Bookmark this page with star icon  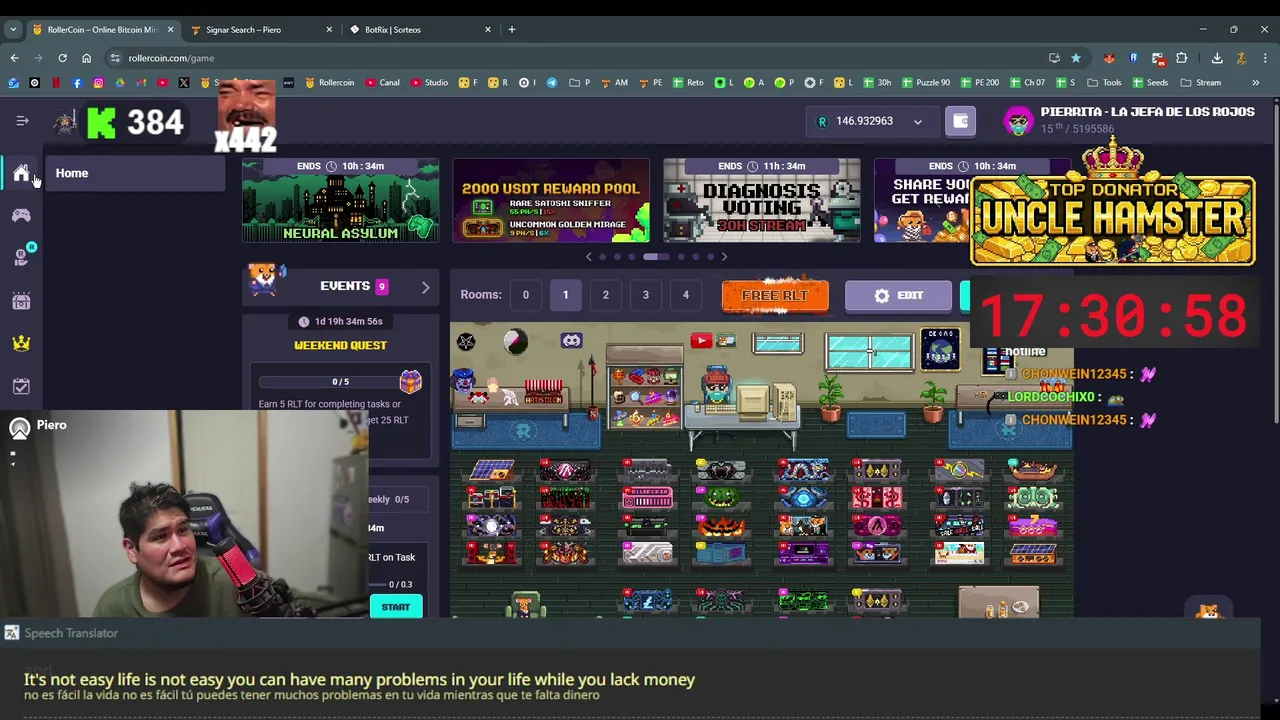click(x=1076, y=58)
